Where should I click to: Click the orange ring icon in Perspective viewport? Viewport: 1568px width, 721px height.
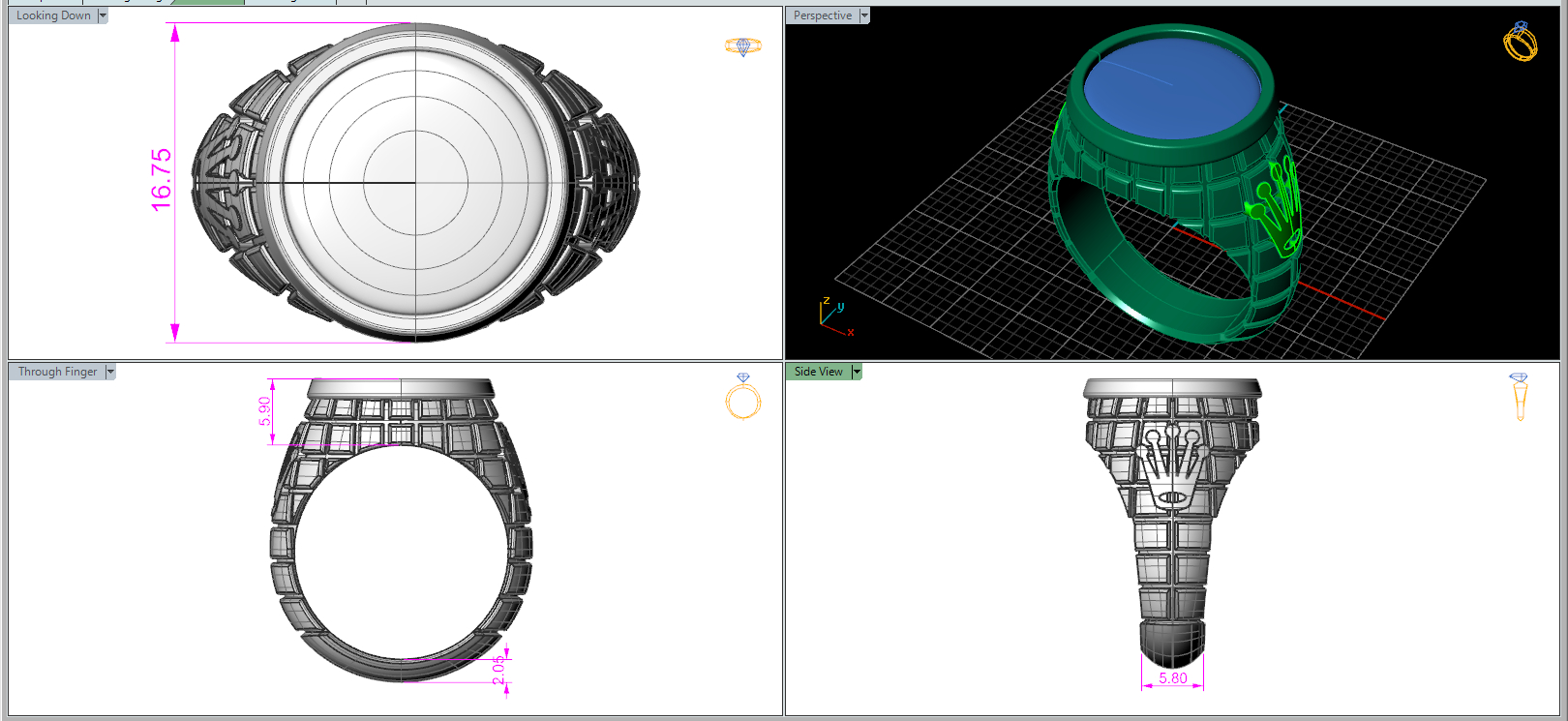[x=1521, y=42]
